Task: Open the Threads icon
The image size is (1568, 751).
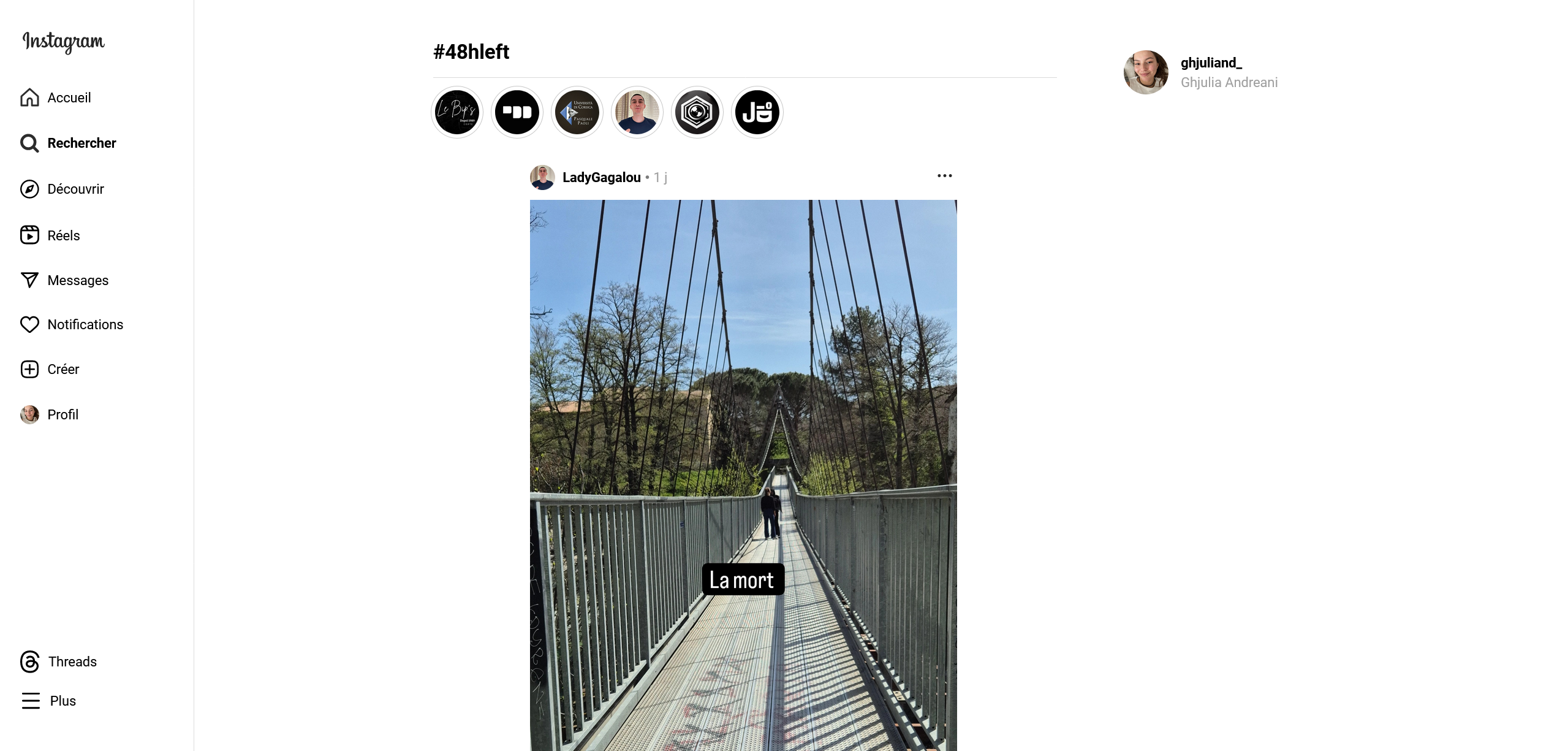Action: 29,661
